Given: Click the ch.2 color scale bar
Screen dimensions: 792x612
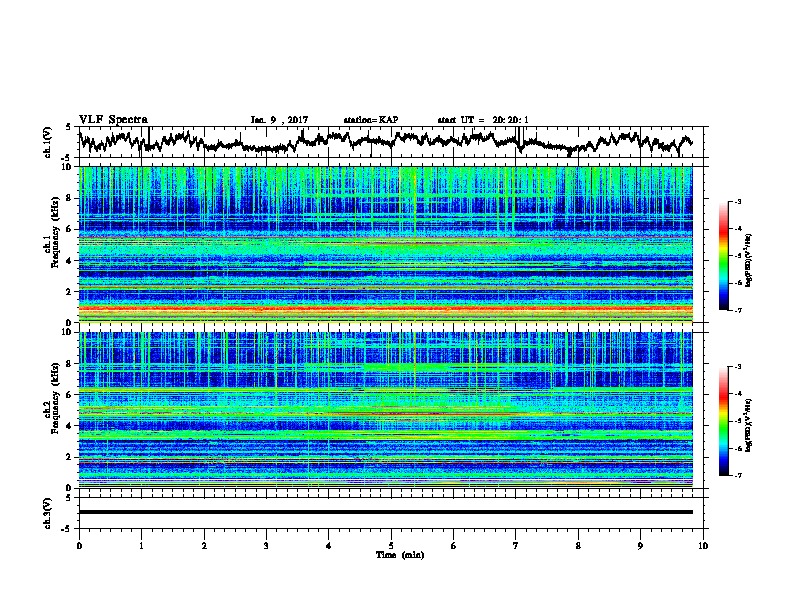Looking at the screenshot, I should [723, 421].
